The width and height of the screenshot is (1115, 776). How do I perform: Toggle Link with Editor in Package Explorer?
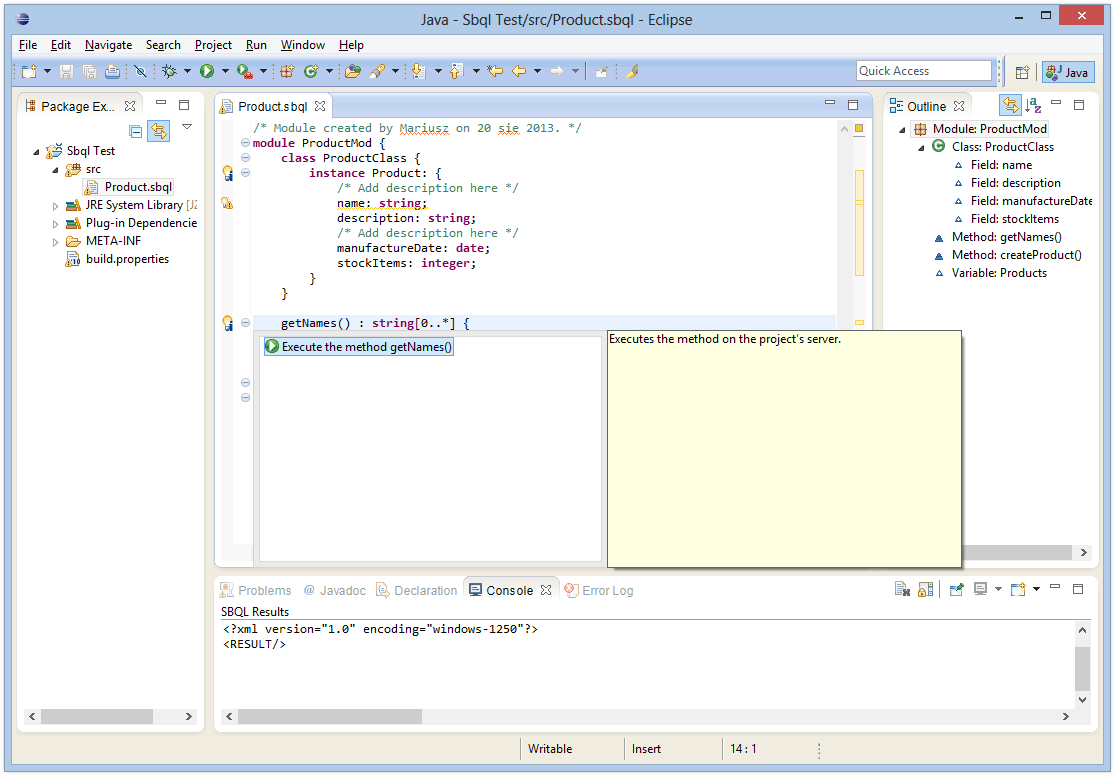click(x=159, y=131)
